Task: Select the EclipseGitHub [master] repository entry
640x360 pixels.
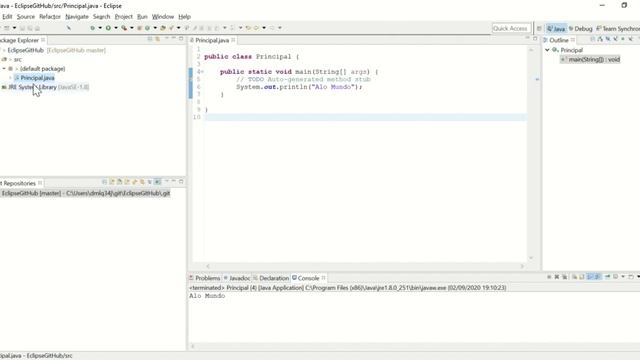Action: pos(86,193)
